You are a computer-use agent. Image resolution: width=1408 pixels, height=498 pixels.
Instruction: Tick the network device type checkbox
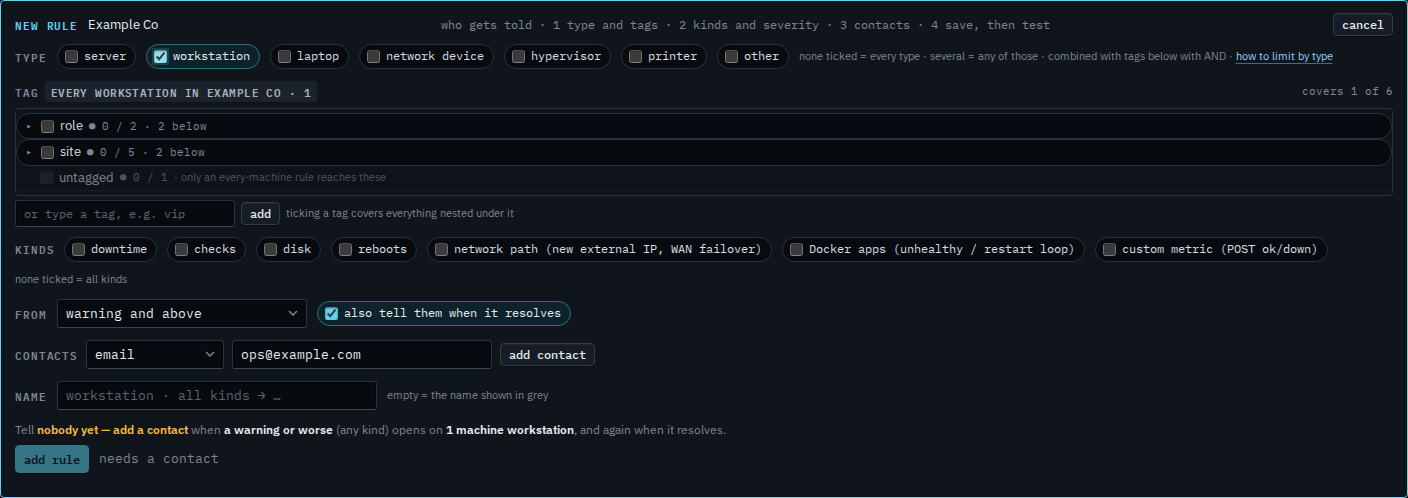click(373, 57)
